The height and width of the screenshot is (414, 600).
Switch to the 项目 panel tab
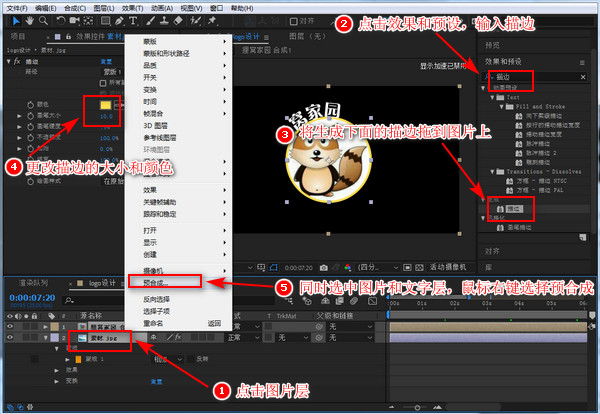[18, 36]
